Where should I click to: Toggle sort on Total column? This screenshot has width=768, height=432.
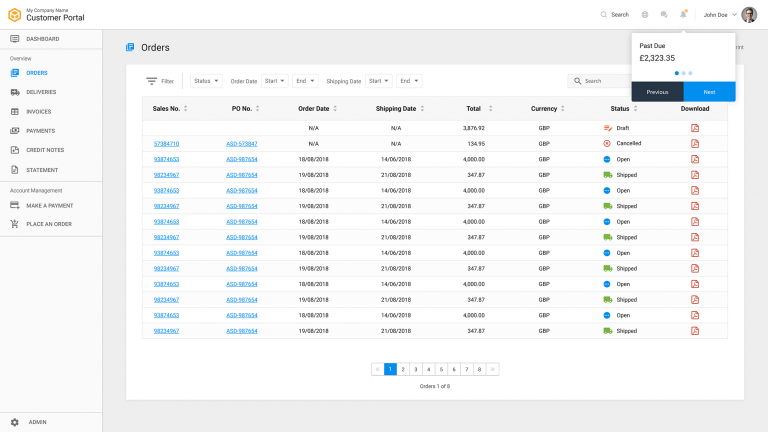point(488,108)
